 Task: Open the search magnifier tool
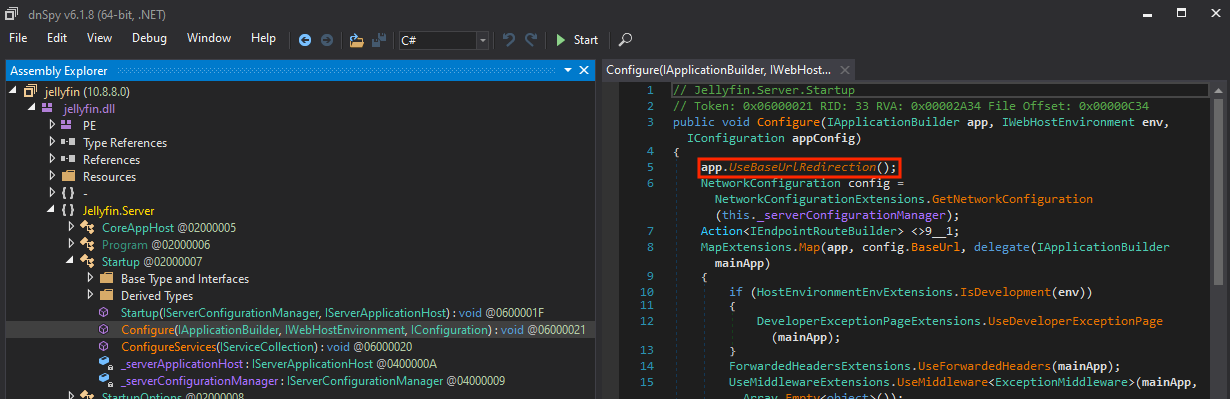[x=625, y=40]
